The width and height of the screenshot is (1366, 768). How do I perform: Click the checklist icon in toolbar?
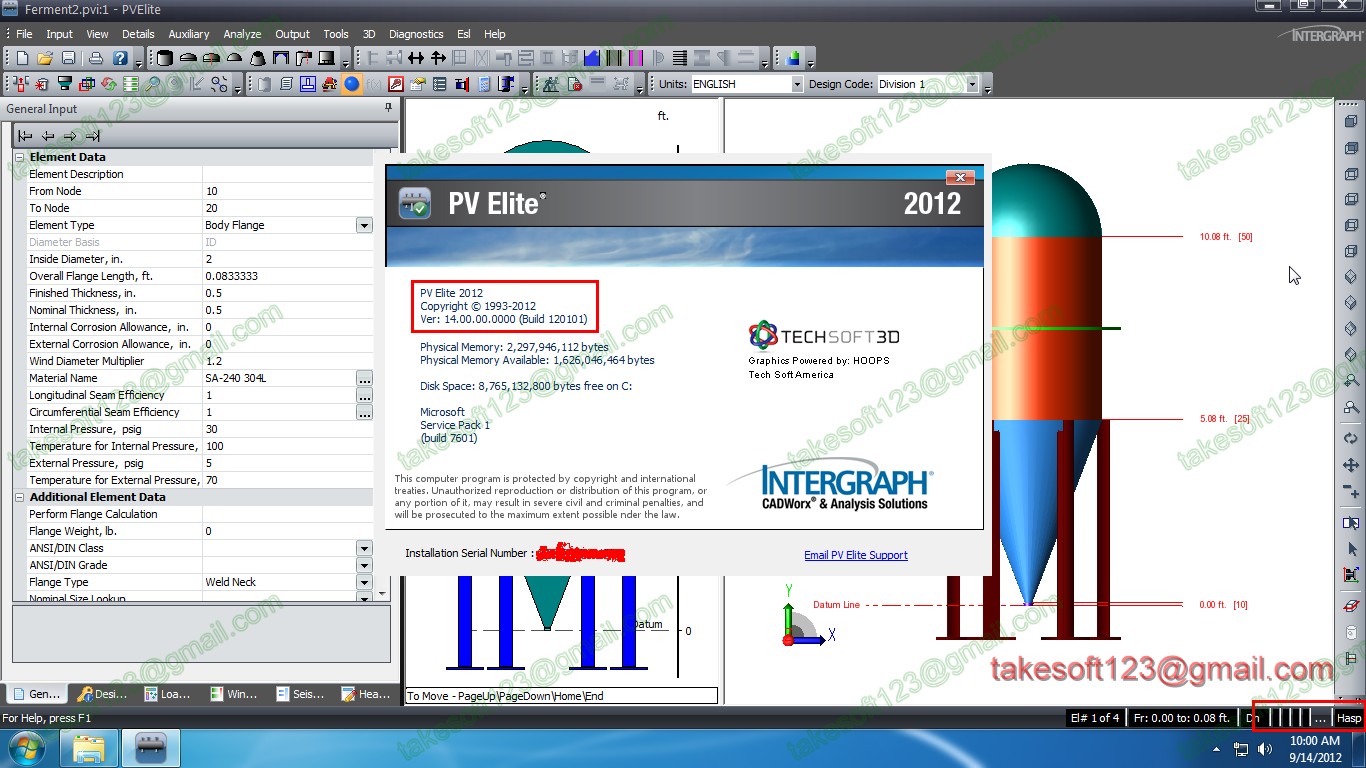(439, 84)
